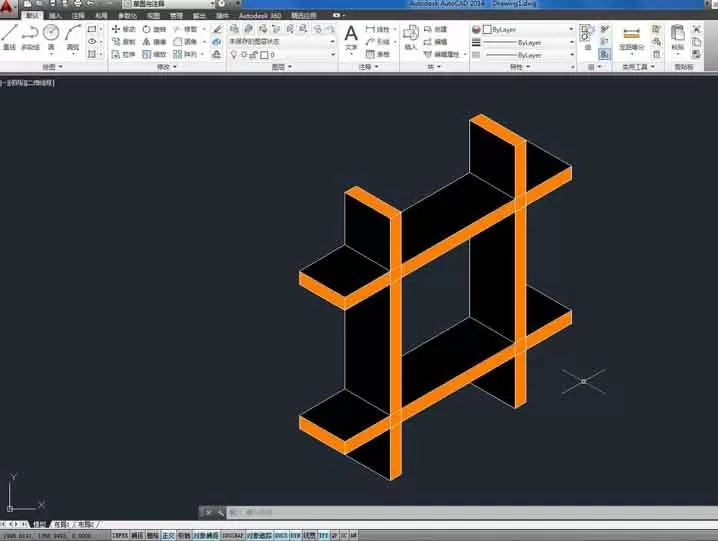Toggle lineweight display (线宽) in status bar
Image resolution: width=718 pixels, height=541 pixels.
[310, 535]
